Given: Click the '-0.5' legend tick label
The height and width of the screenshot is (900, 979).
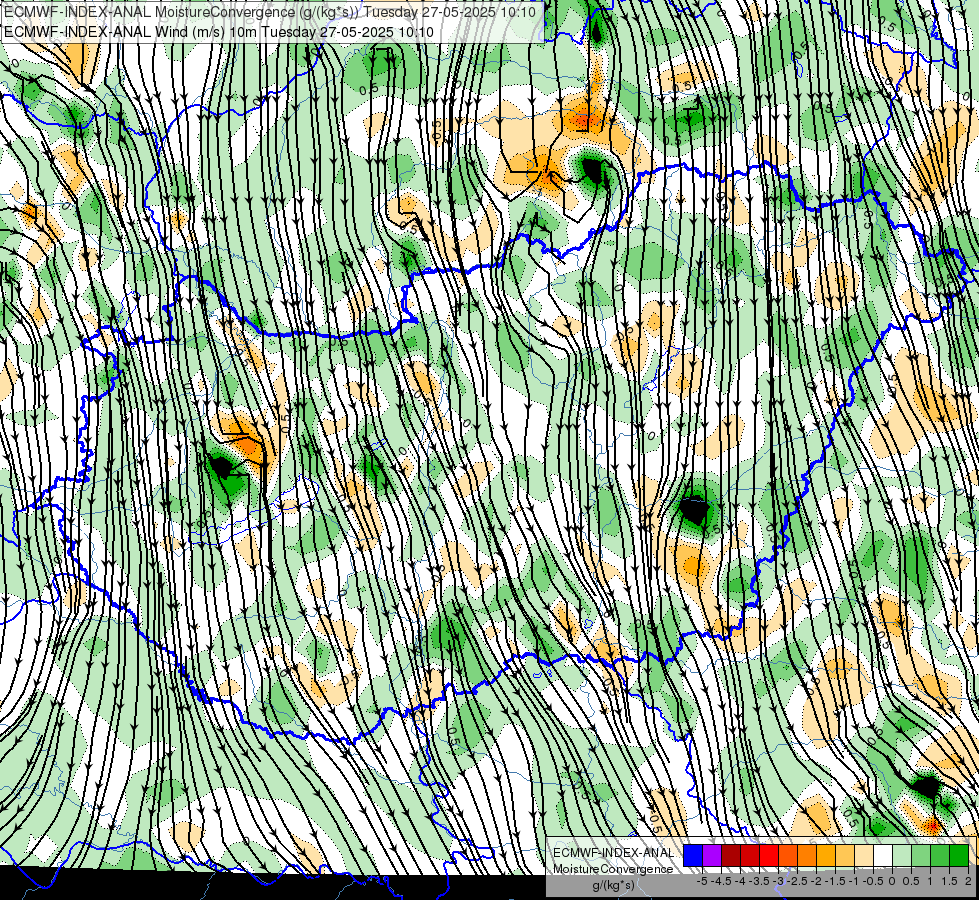Looking at the screenshot, I should point(873,881).
